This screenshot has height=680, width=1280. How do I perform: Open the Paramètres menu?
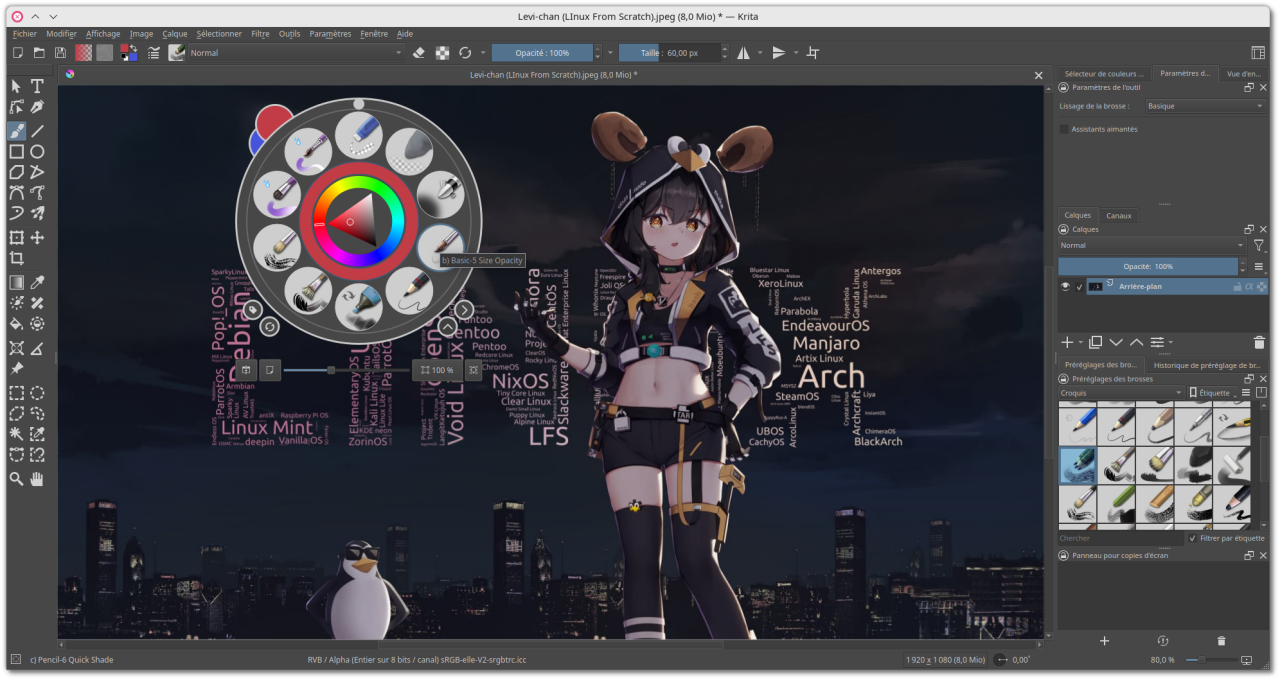coord(330,34)
